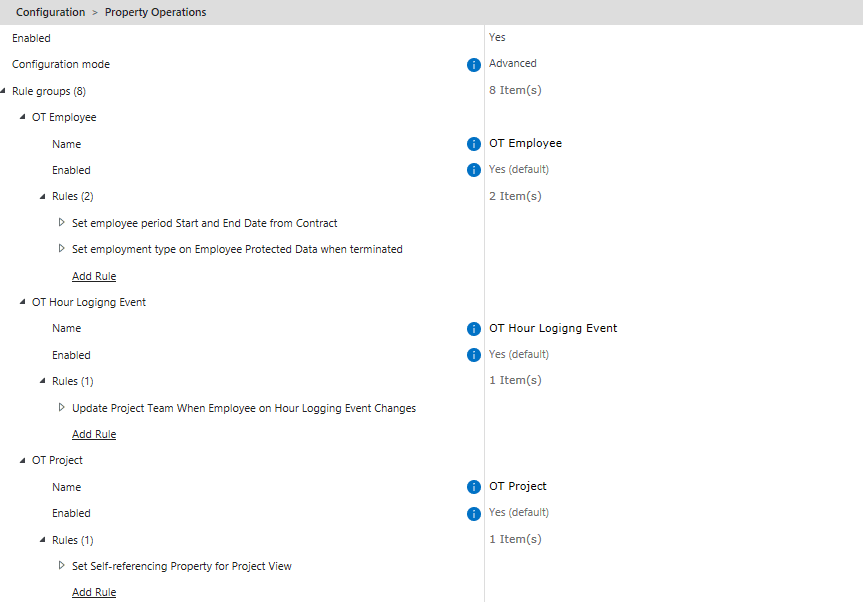Expand the Update Project Team rule
The image size is (863, 602).
[x=62, y=407]
